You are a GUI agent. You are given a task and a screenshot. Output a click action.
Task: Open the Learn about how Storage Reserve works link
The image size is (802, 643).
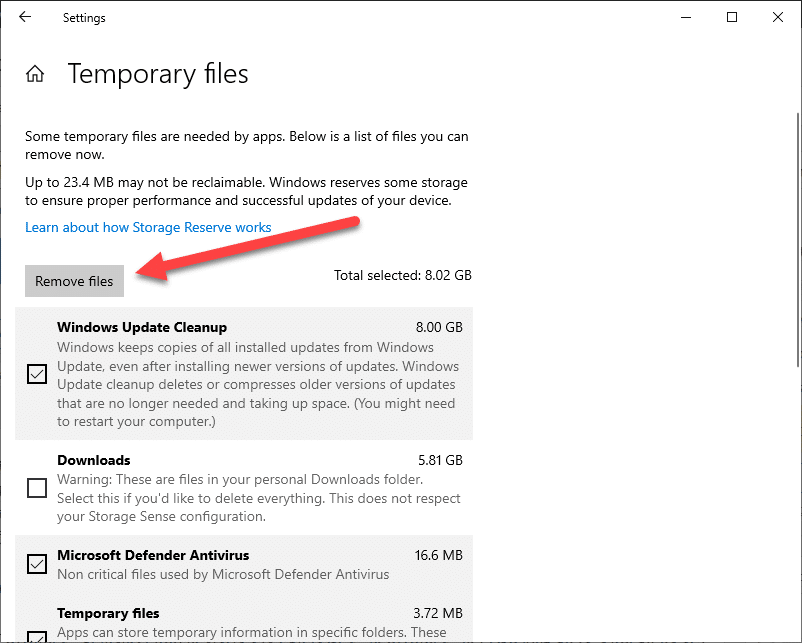pyautogui.click(x=148, y=227)
